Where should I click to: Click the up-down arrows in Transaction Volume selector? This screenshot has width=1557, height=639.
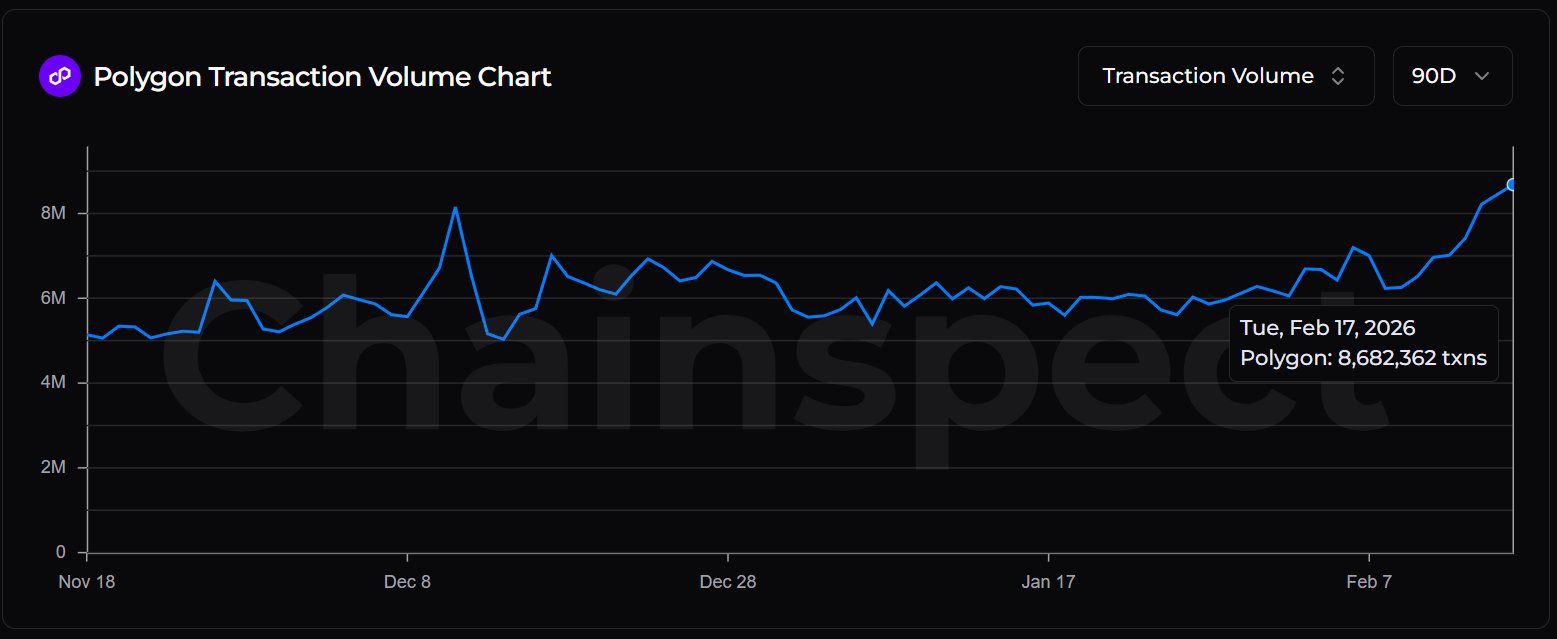[1337, 76]
